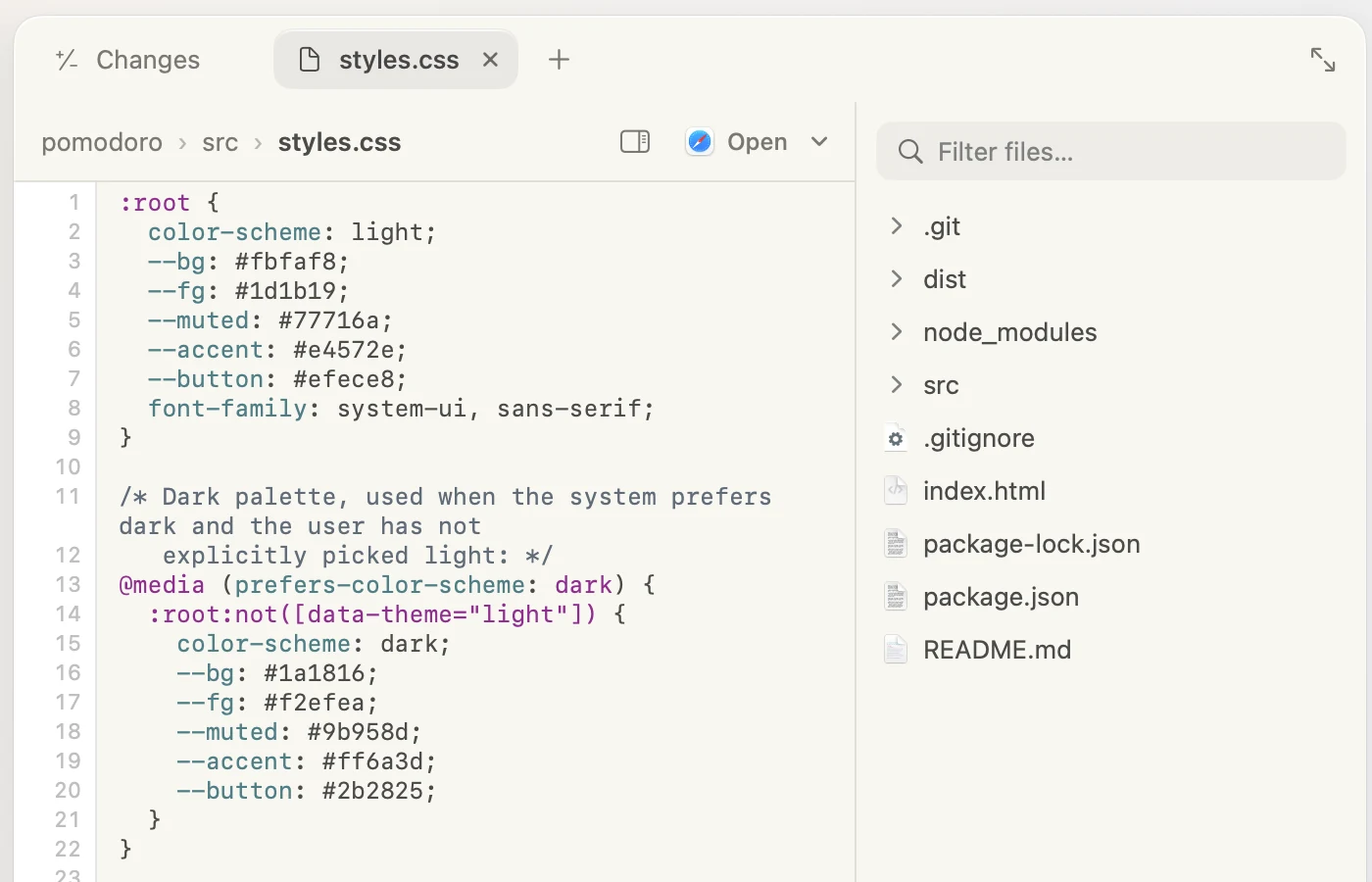Close the styles.css tab
This screenshot has height=882, width=1372.
491,60
